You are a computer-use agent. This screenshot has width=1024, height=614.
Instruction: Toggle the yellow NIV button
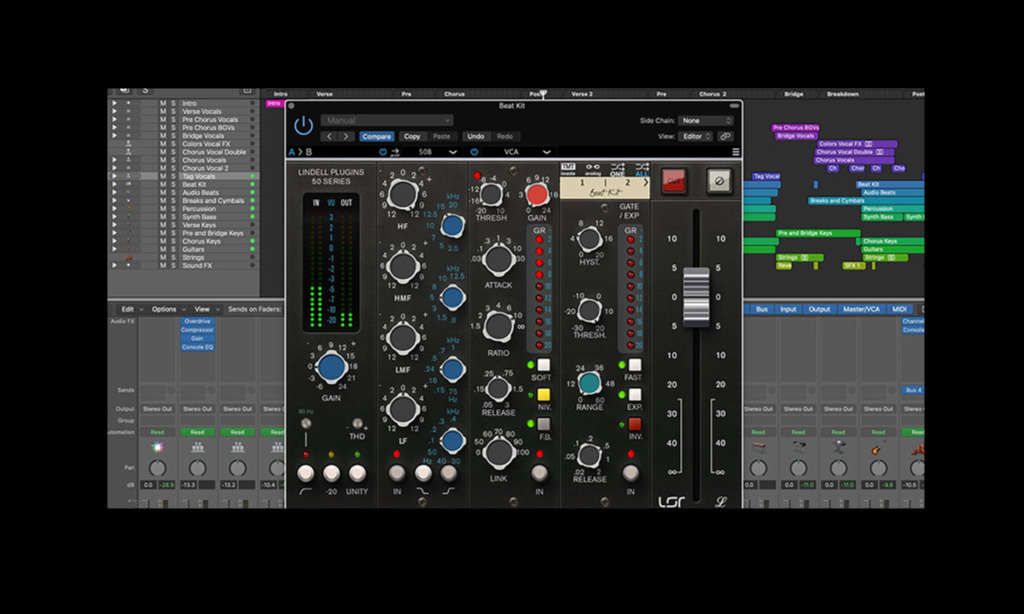543,395
